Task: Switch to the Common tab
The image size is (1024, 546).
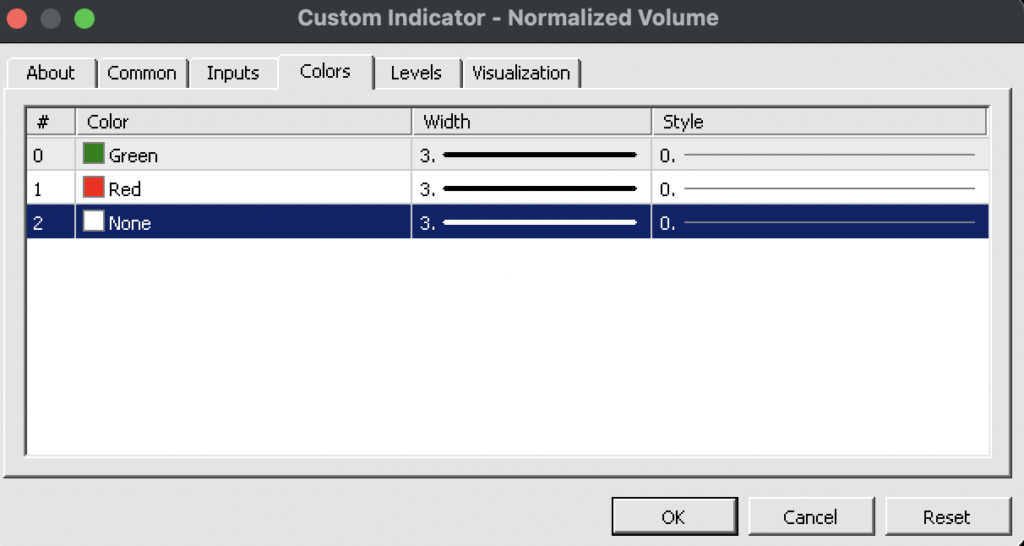Action: pos(141,73)
